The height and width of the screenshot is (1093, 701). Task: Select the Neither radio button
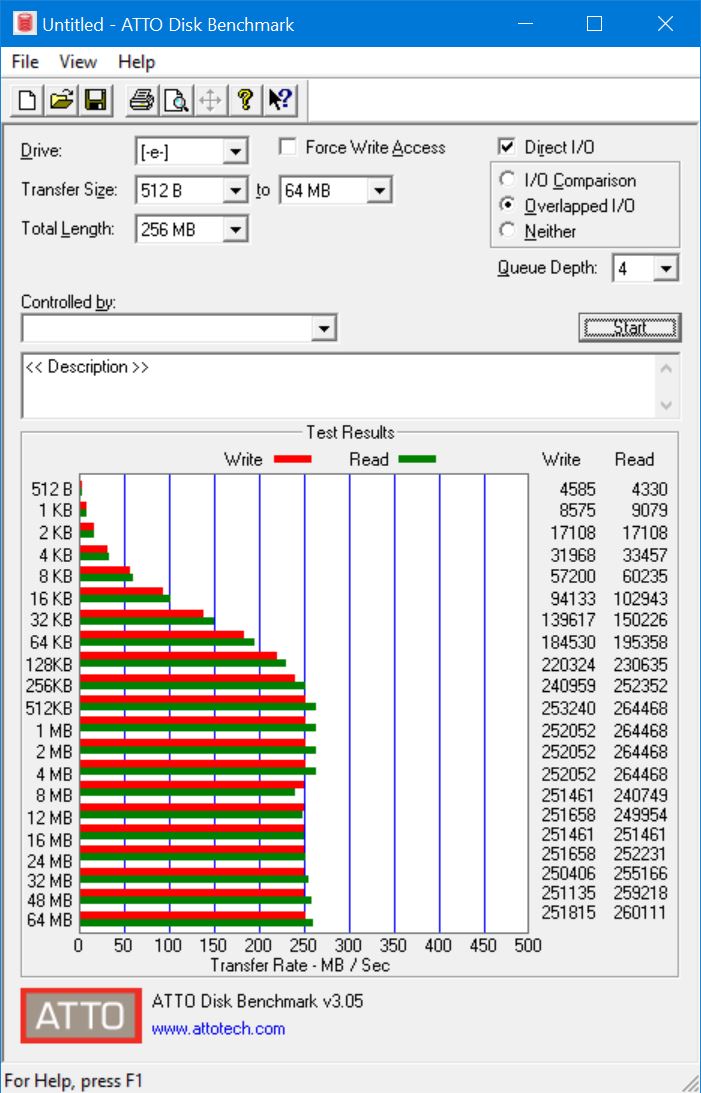tap(507, 230)
